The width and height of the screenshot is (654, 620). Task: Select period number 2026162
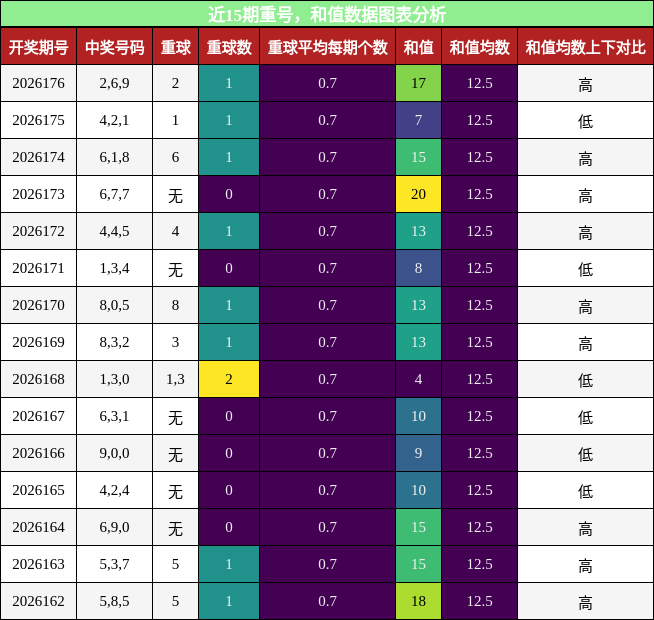38,601
